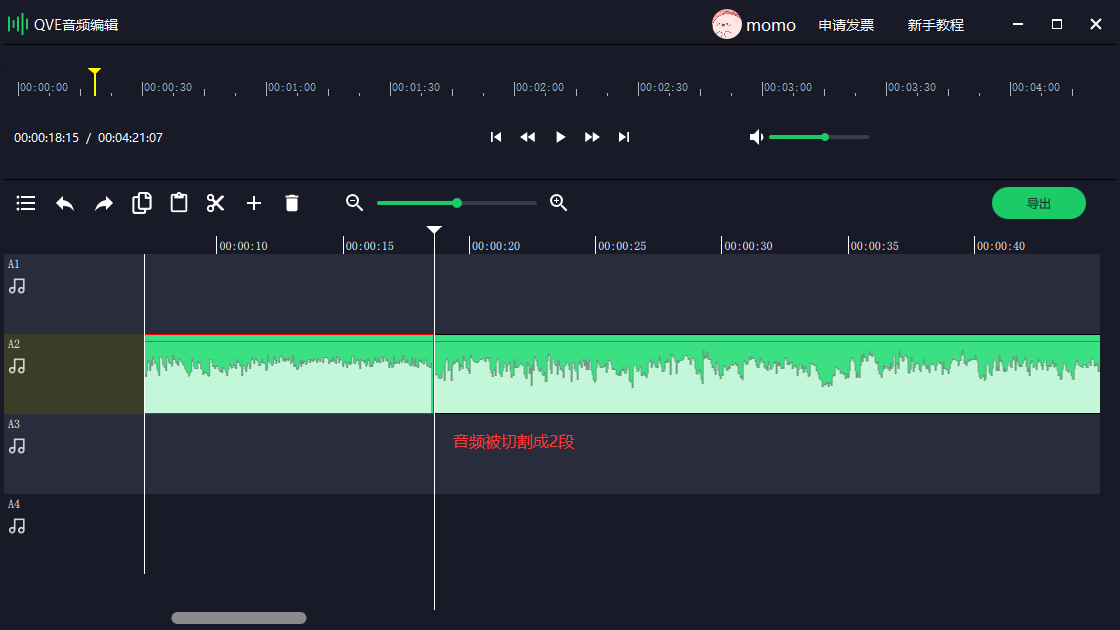Click the 导出 export button
This screenshot has height=630, width=1120.
tap(1038, 203)
